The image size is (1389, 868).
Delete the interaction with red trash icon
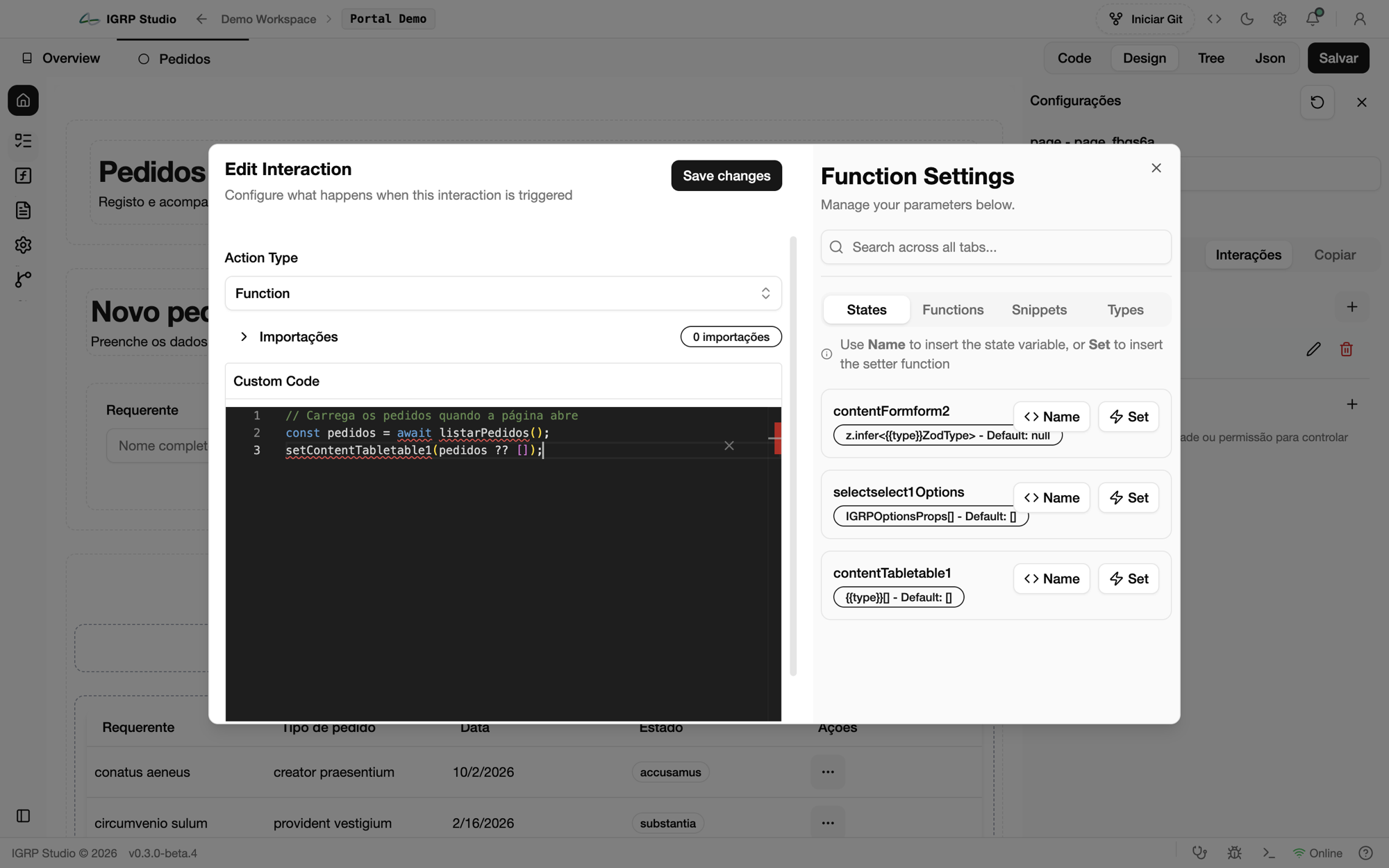[1346, 349]
